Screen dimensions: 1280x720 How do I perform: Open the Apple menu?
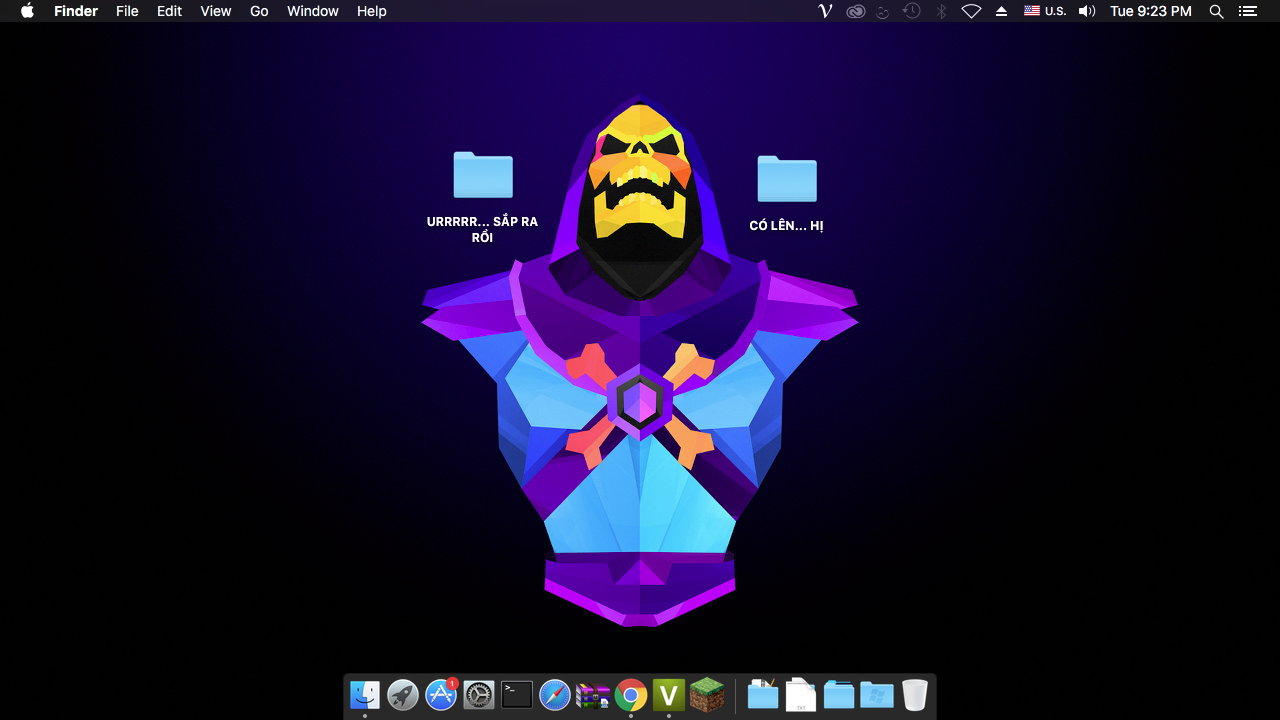pyautogui.click(x=27, y=11)
